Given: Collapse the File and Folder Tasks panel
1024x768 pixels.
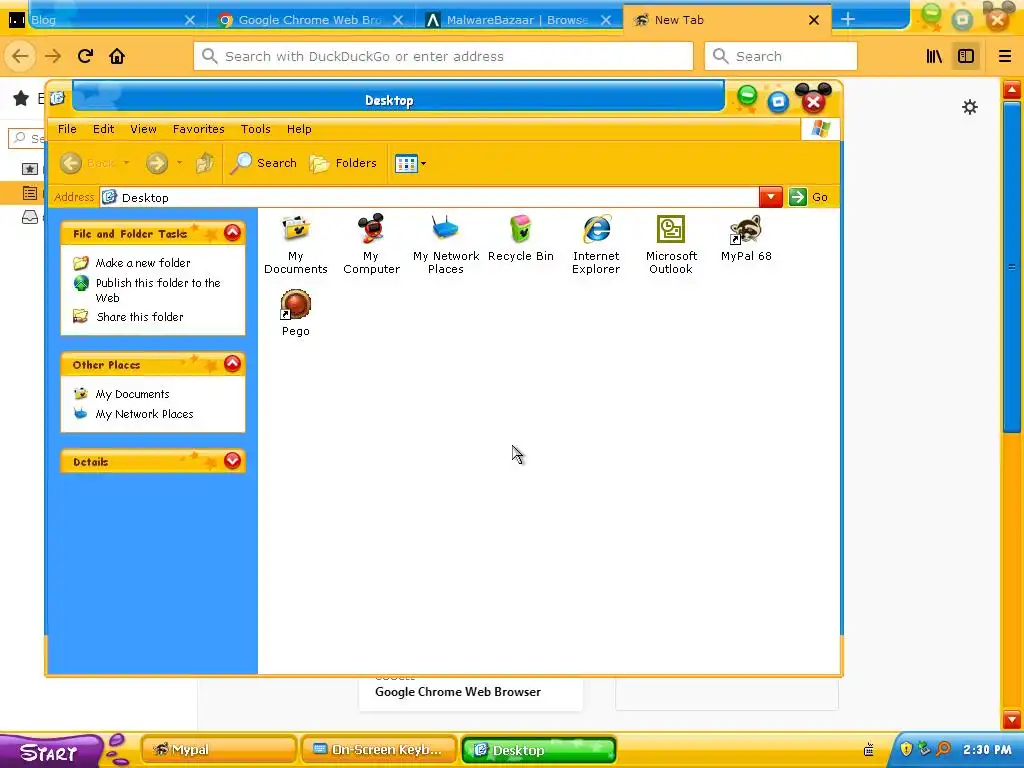Looking at the screenshot, I should click(x=232, y=233).
